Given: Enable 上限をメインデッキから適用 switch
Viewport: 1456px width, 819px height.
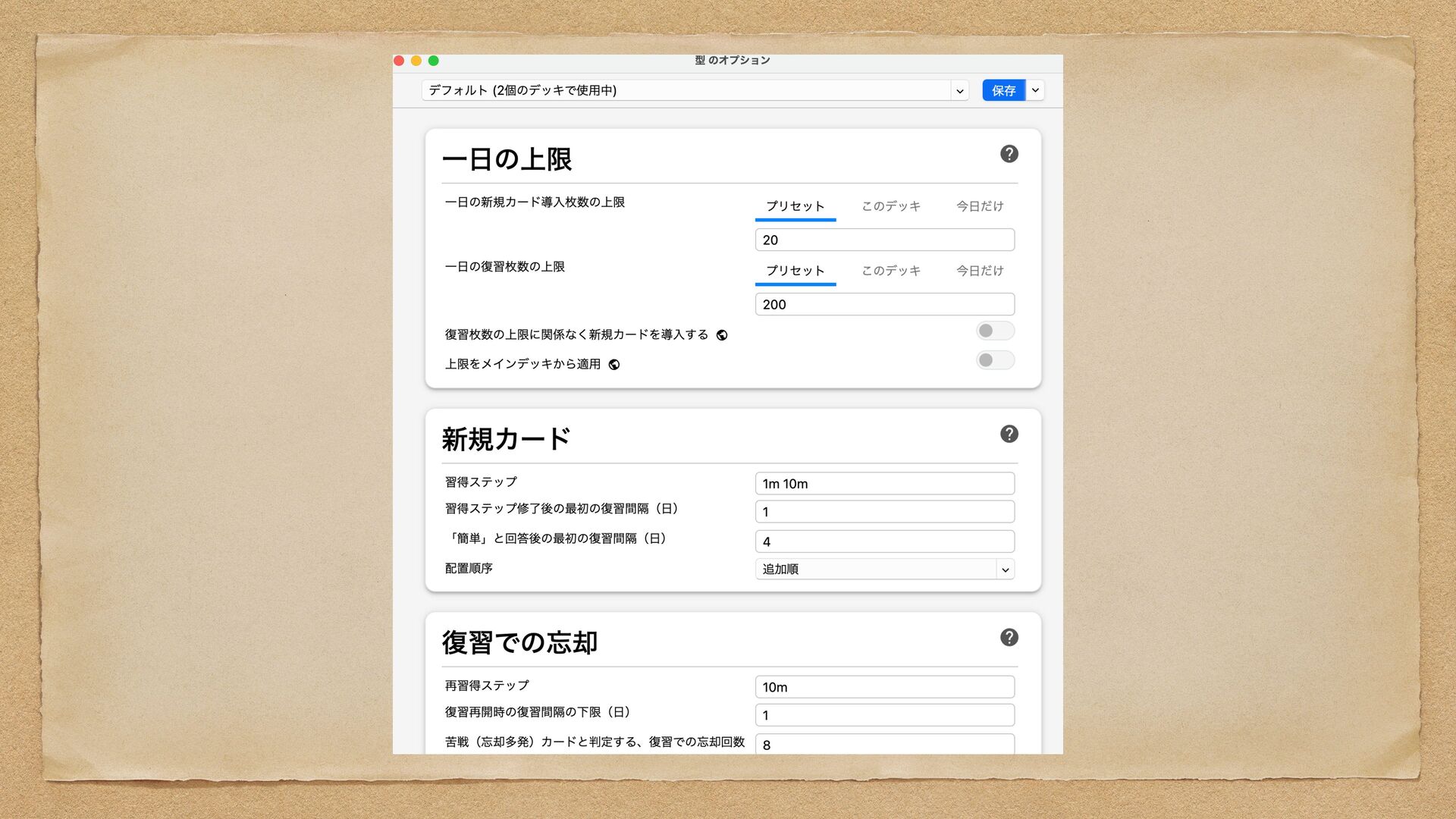Looking at the screenshot, I should (x=994, y=360).
